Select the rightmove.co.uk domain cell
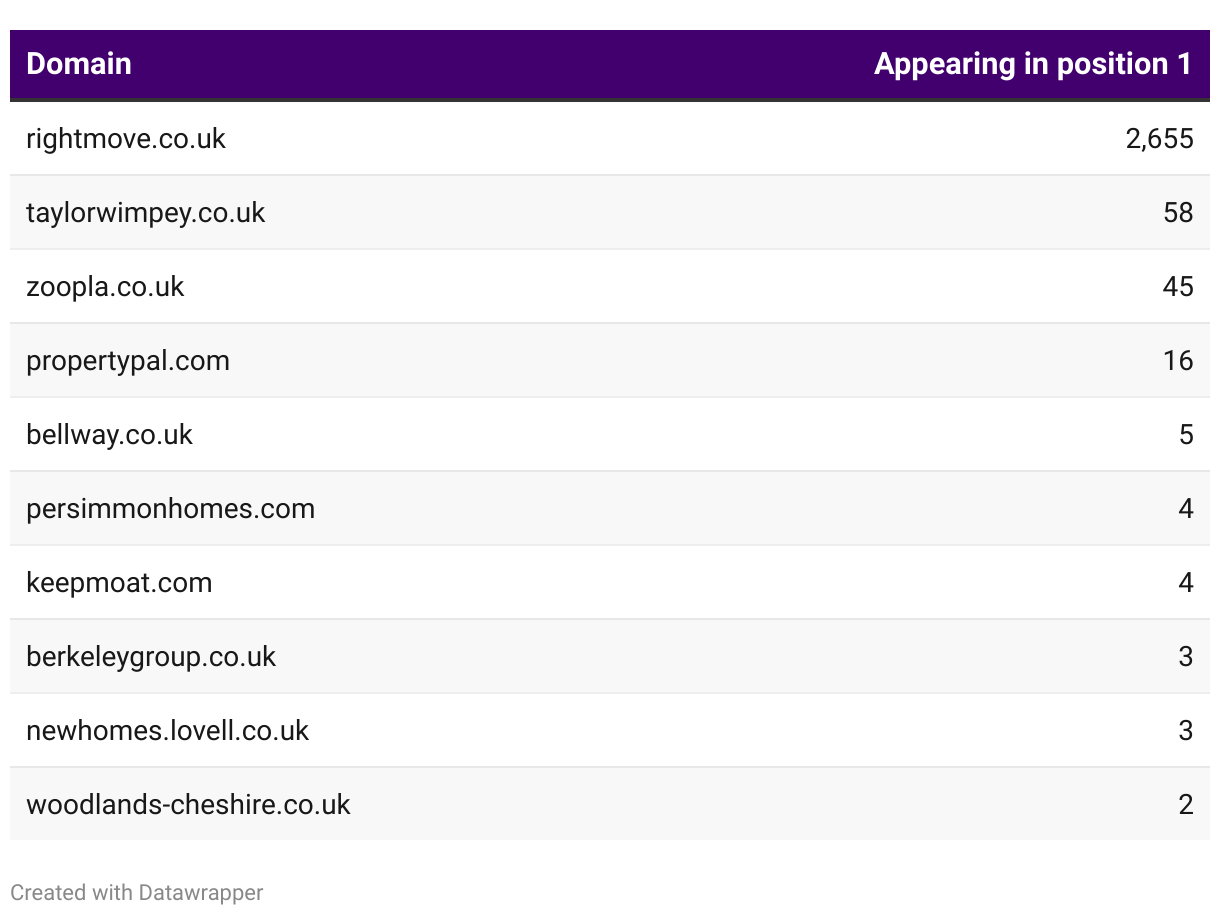Image resolution: width=1220 pixels, height=916 pixels. (x=126, y=138)
